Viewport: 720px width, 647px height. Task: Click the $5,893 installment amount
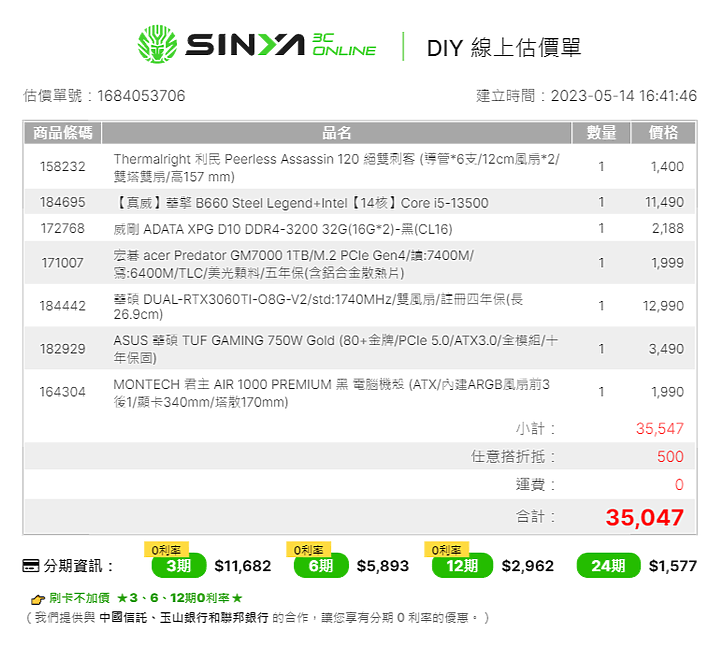(383, 566)
